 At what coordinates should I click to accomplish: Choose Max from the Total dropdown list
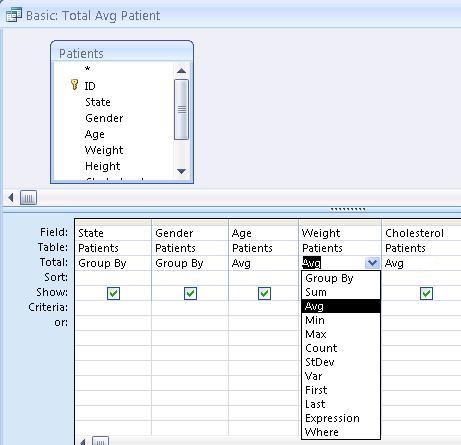341,334
